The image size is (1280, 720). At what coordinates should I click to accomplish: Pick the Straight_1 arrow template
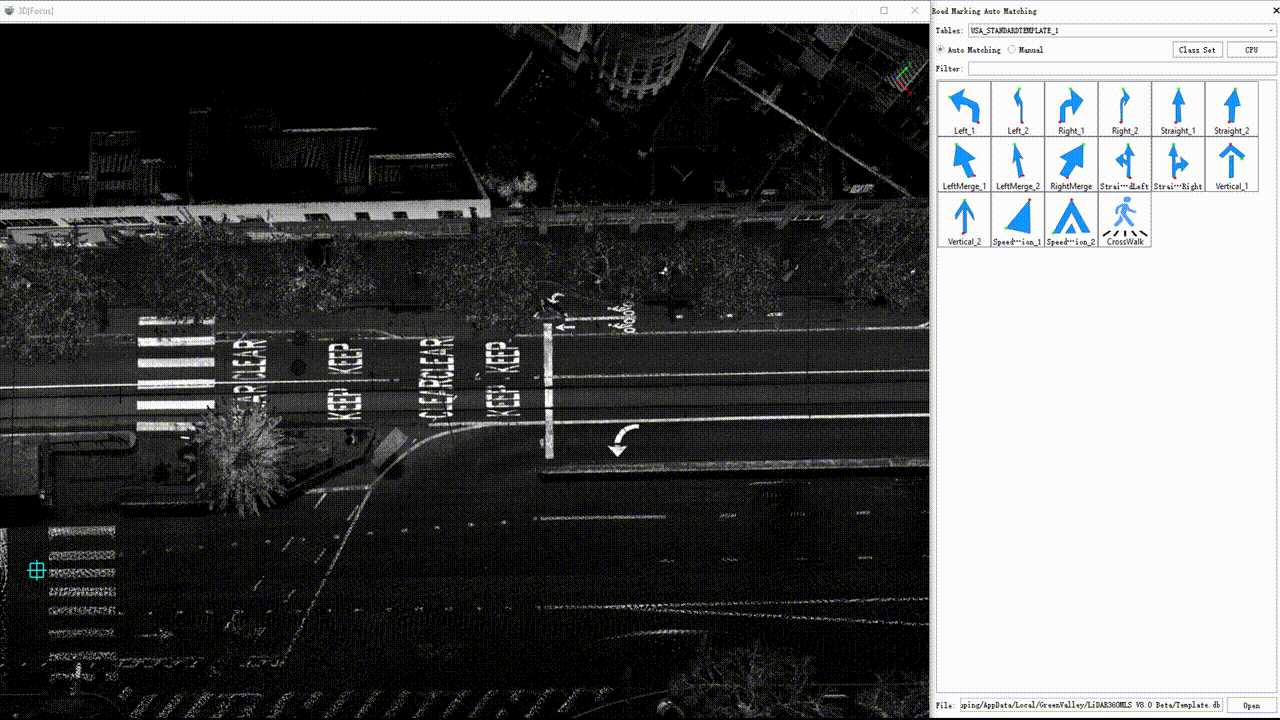click(x=1178, y=109)
